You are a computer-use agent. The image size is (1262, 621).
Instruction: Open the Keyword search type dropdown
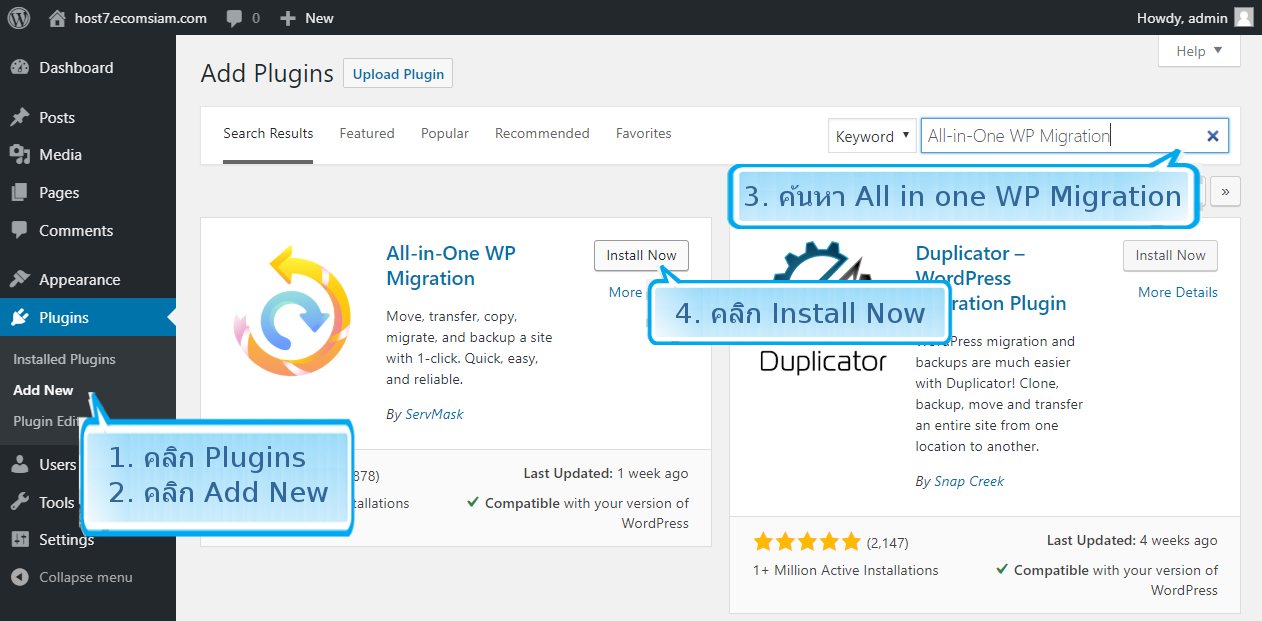872,136
